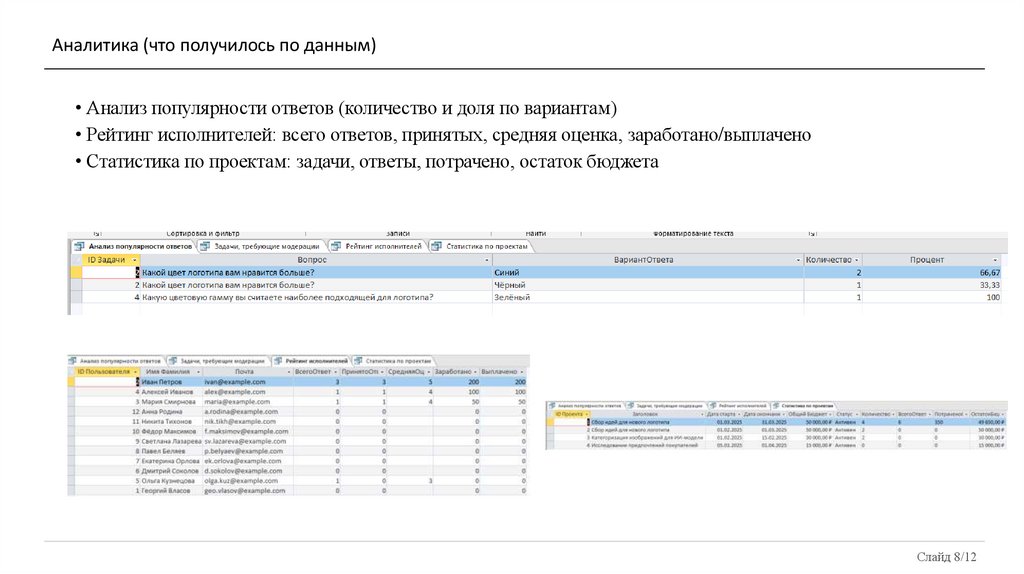
Task: Select row selector for 'Иван Петров' row
Action: point(71,382)
